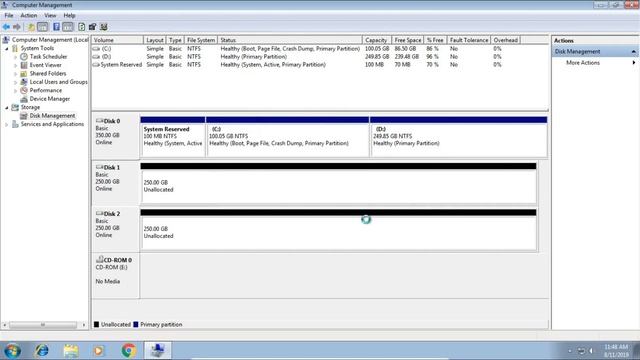Viewport: 640px width, 360px height.
Task: Select the (C:) volume row in list
Action: point(306,49)
